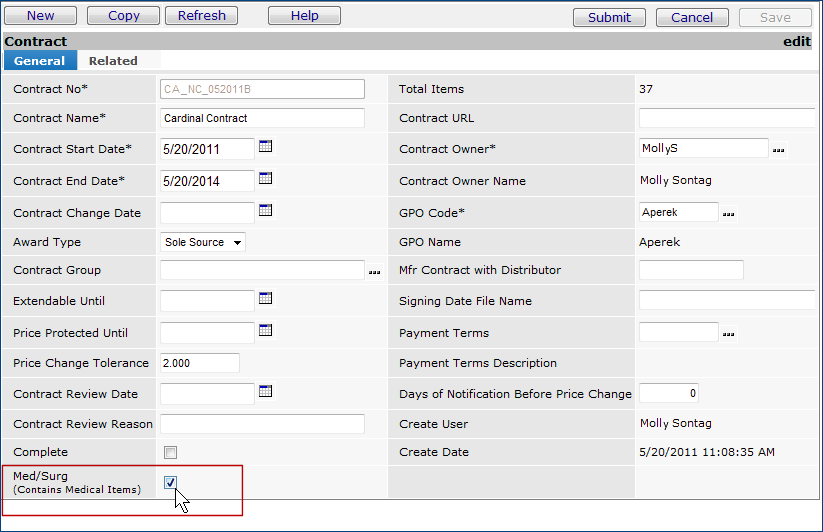Open calendar picker for Contract End Date

[x=266, y=179]
